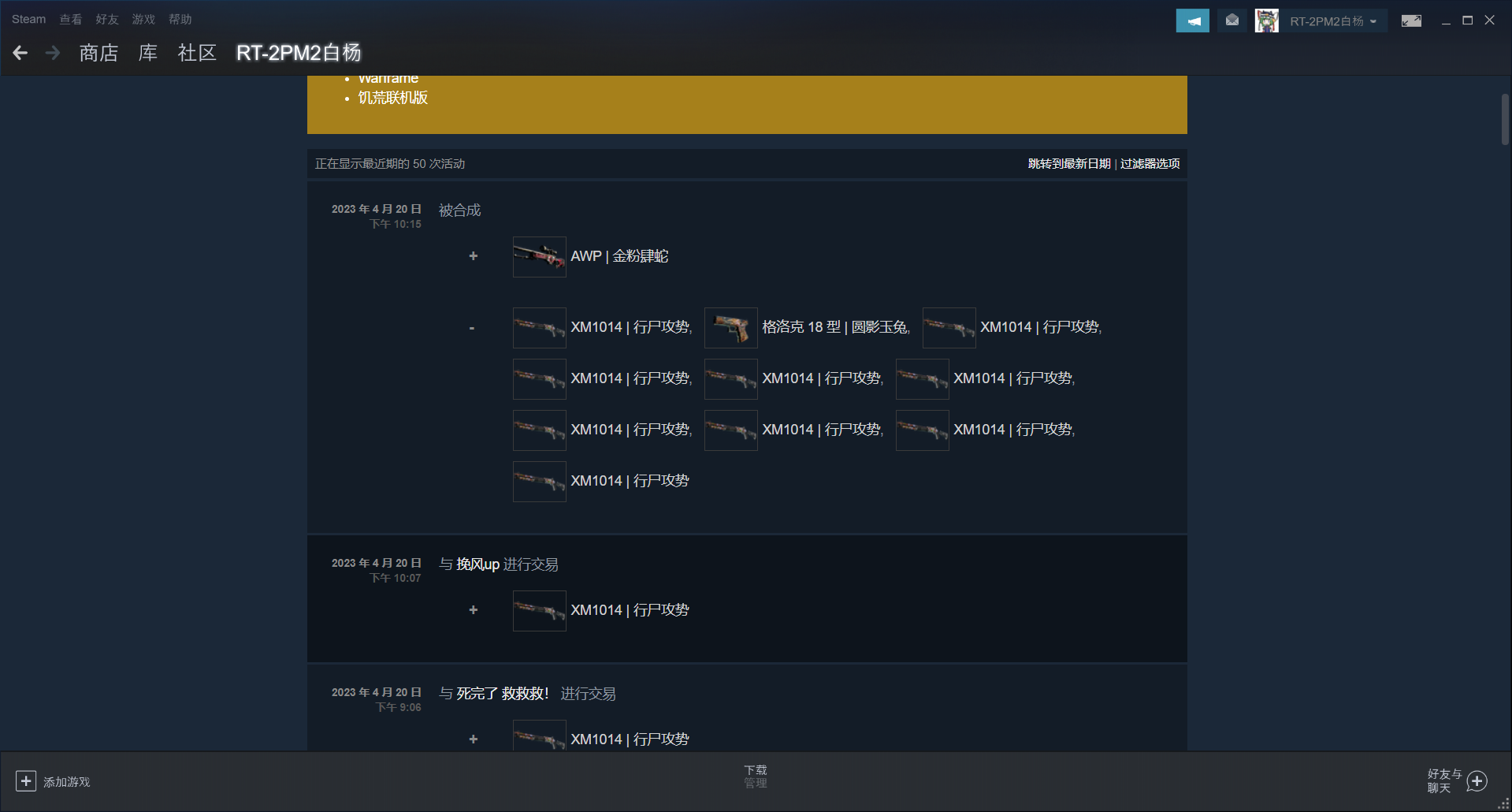Open the RT-2PM2白杨 profile tab
The height and width of the screenshot is (812, 1512).
pos(299,53)
